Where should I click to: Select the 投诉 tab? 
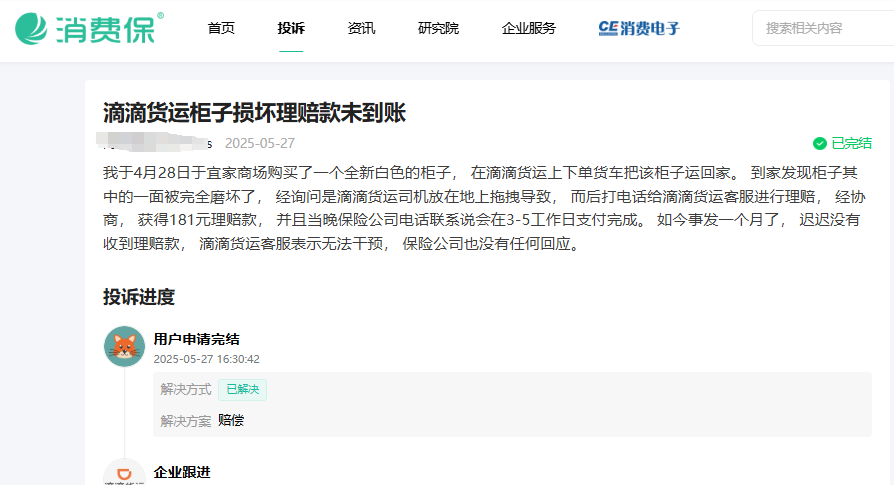pos(291,28)
